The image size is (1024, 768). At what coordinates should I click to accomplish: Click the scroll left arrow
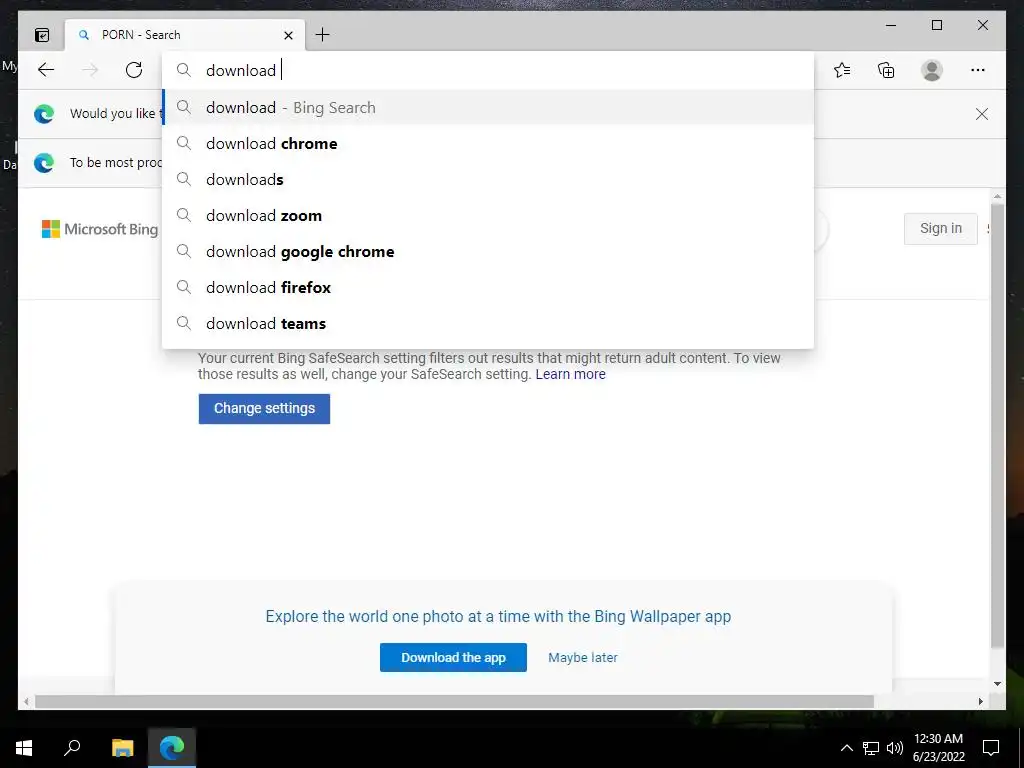(x=26, y=702)
